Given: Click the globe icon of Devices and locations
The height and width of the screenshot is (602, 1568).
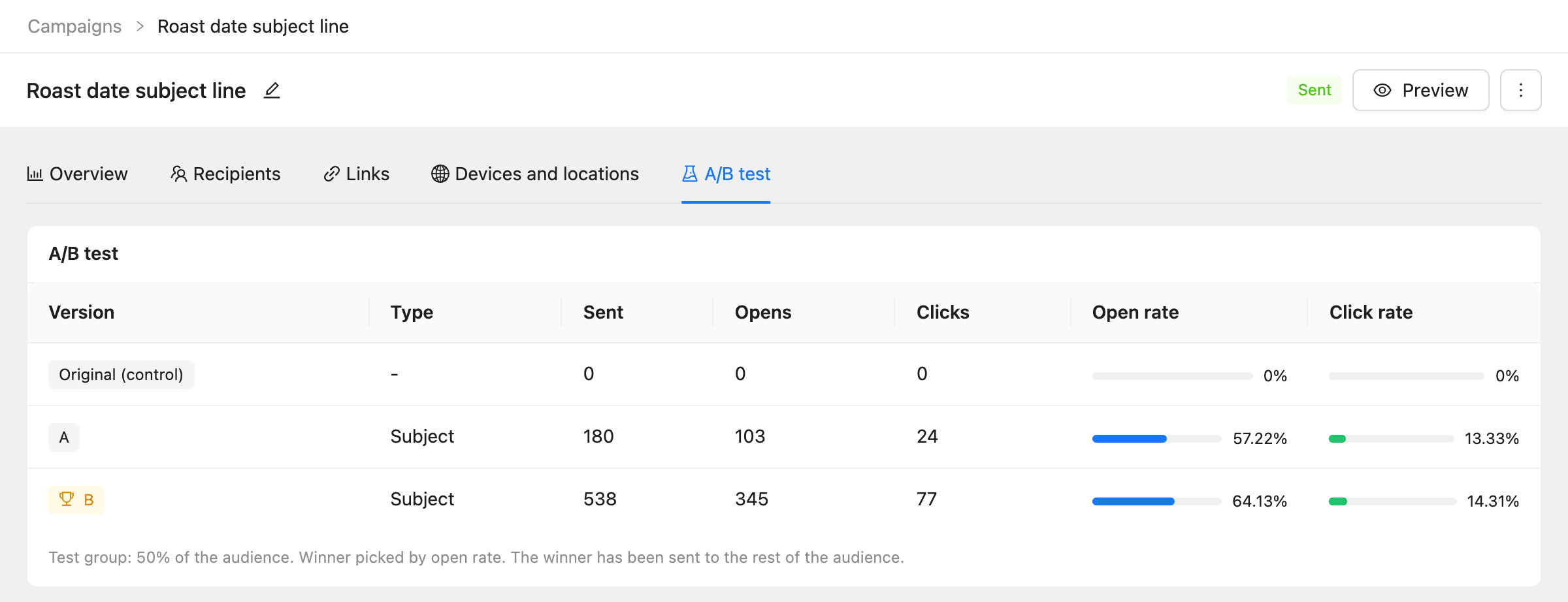Looking at the screenshot, I should [x=440, y=174].
